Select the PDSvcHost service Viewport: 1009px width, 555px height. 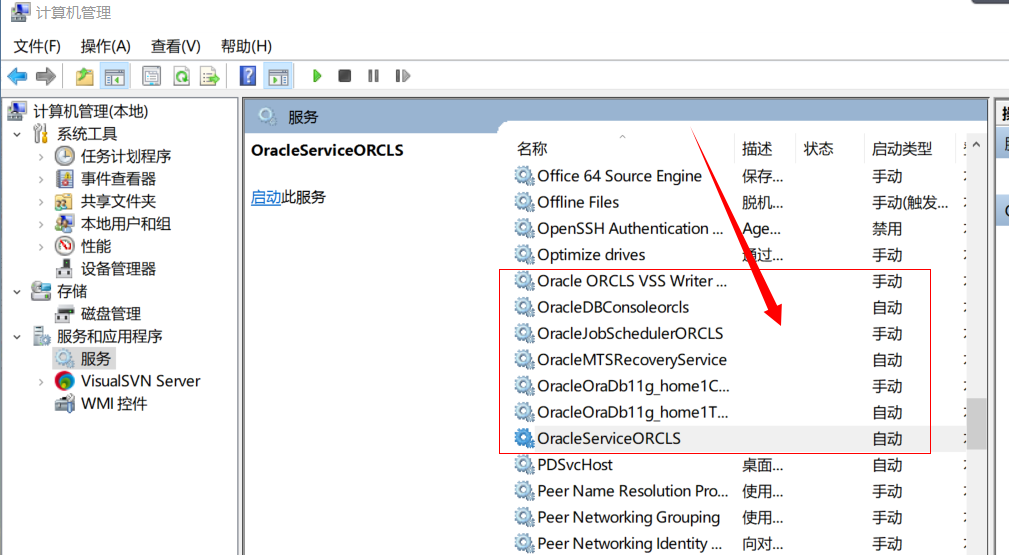575,465
